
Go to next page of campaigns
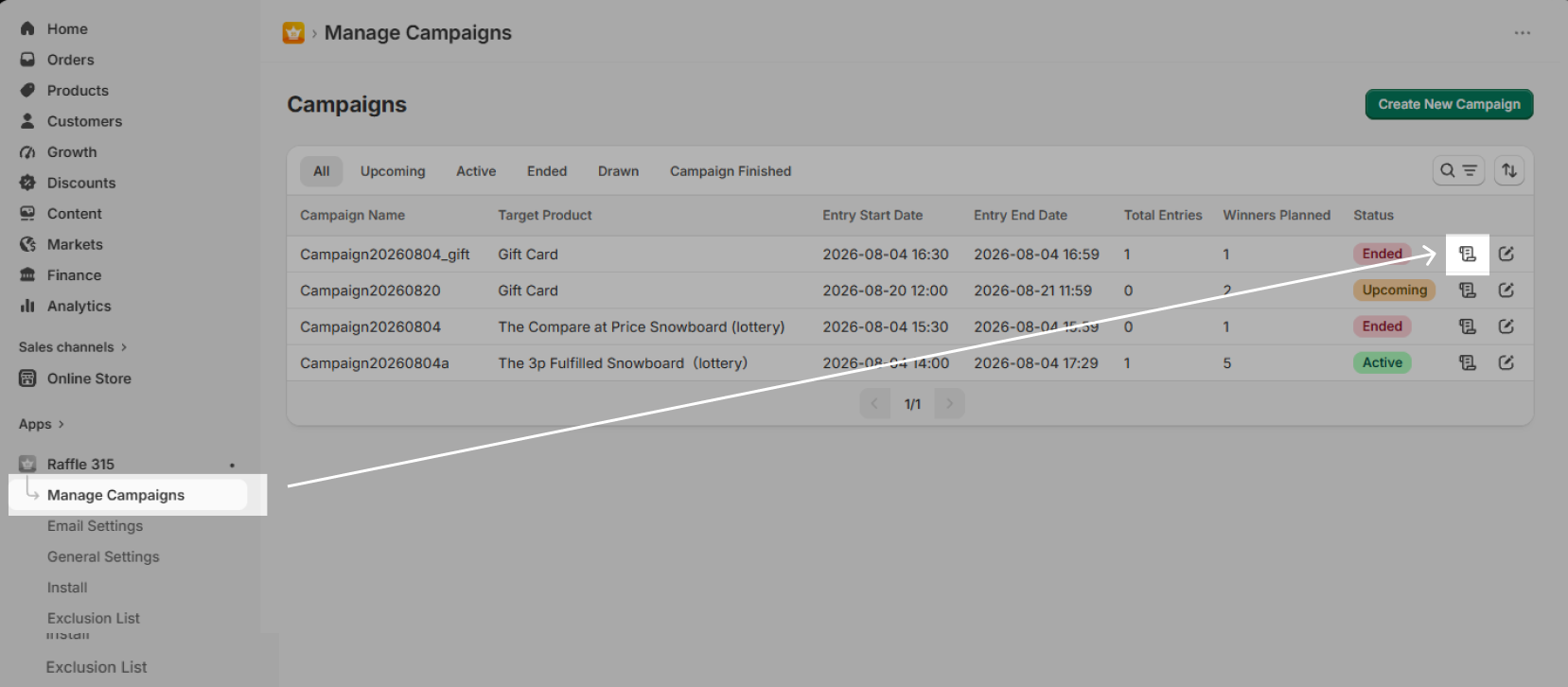[950, 404]
